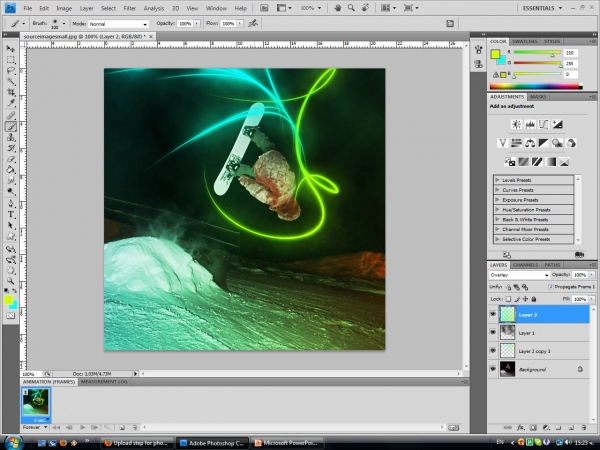Open the brush Mode dropdown
Image resolution: width=600 pixels, height=450 pixels.
tap(118, 24)
